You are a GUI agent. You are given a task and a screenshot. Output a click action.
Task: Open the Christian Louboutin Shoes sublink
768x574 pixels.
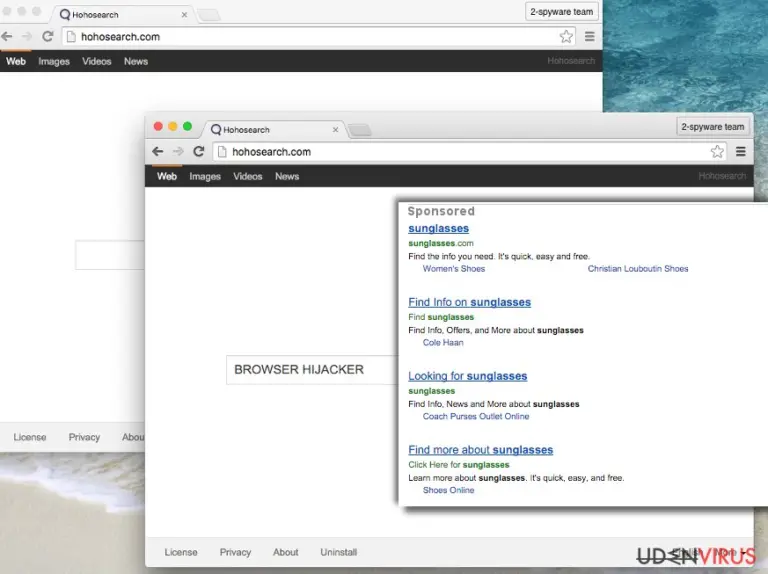(638, 269)
